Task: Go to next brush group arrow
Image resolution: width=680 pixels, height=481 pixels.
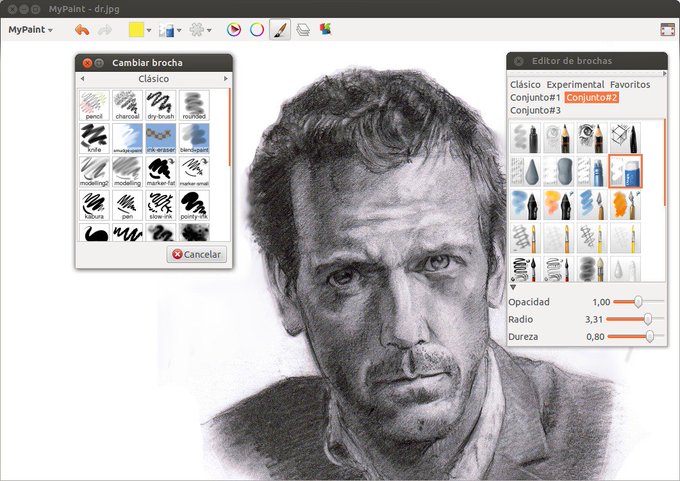Action: pyautogui.click(x=226, y=79)
